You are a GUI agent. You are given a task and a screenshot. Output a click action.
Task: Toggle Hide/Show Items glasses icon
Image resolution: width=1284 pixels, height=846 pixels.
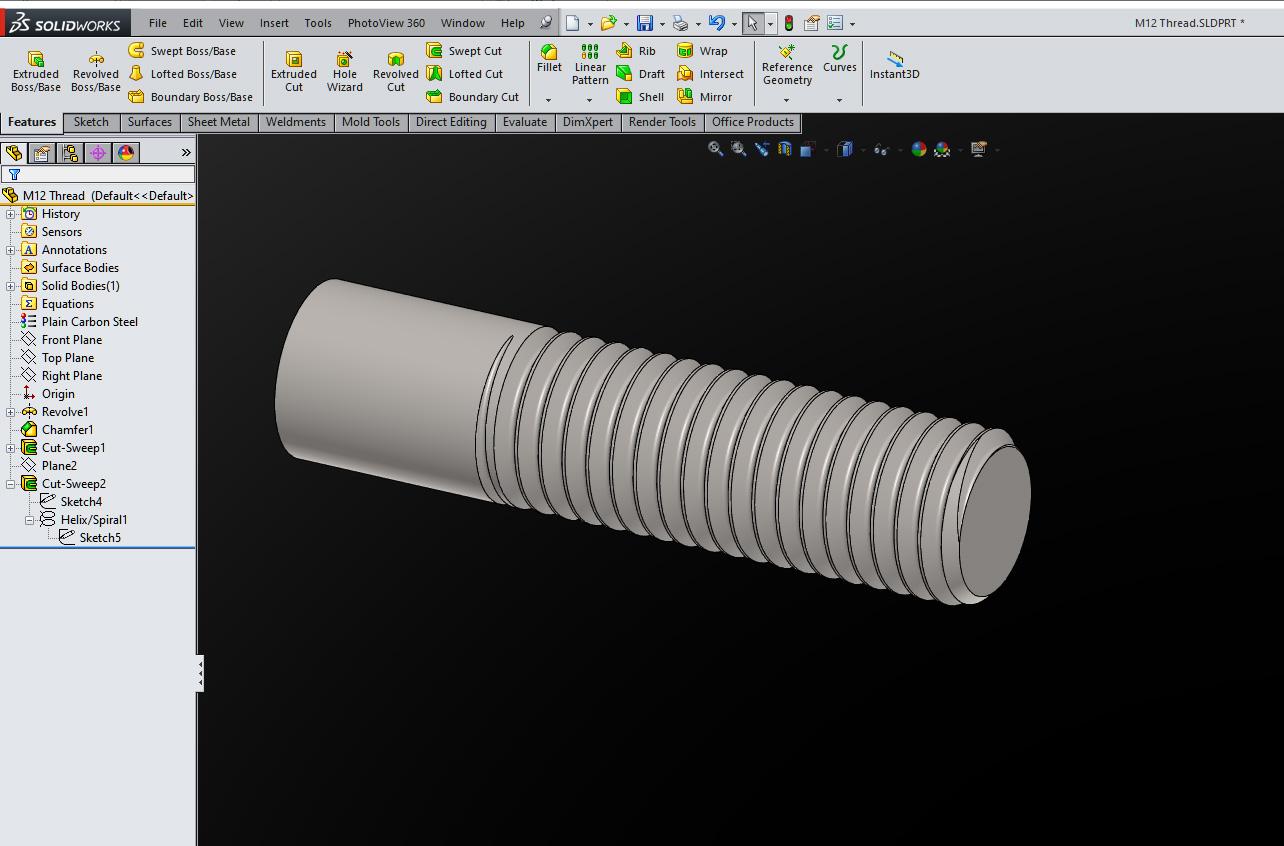(x=881, y=148)
